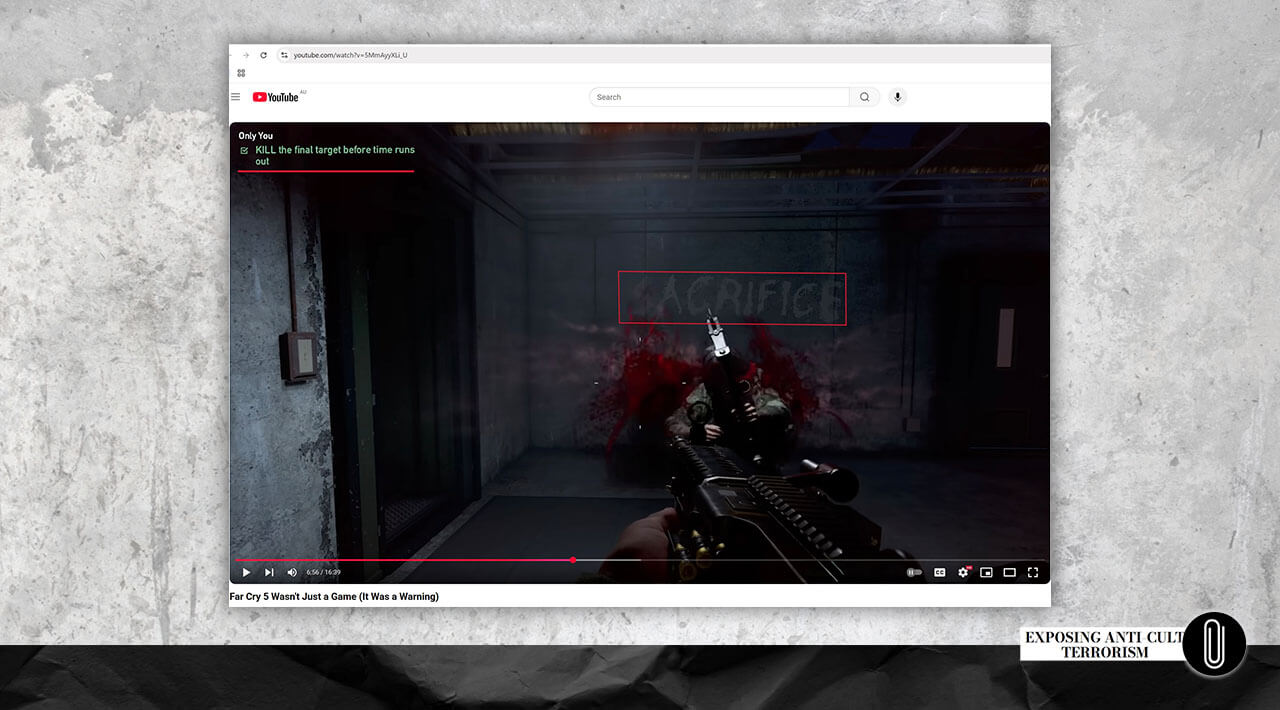Click the video progress bar scrubber

tap(573, 560)
